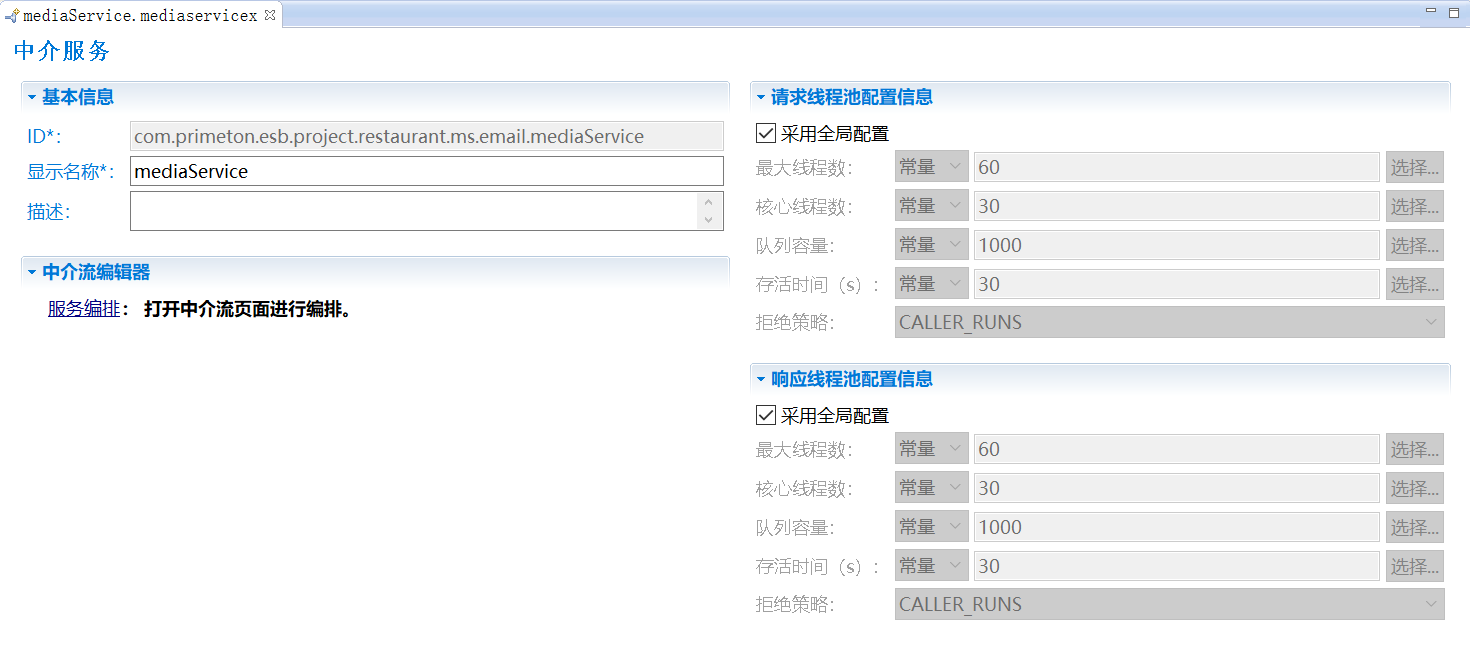Open request pool 拒绝策略 CALLER_RUNS dropdown

1169,322
